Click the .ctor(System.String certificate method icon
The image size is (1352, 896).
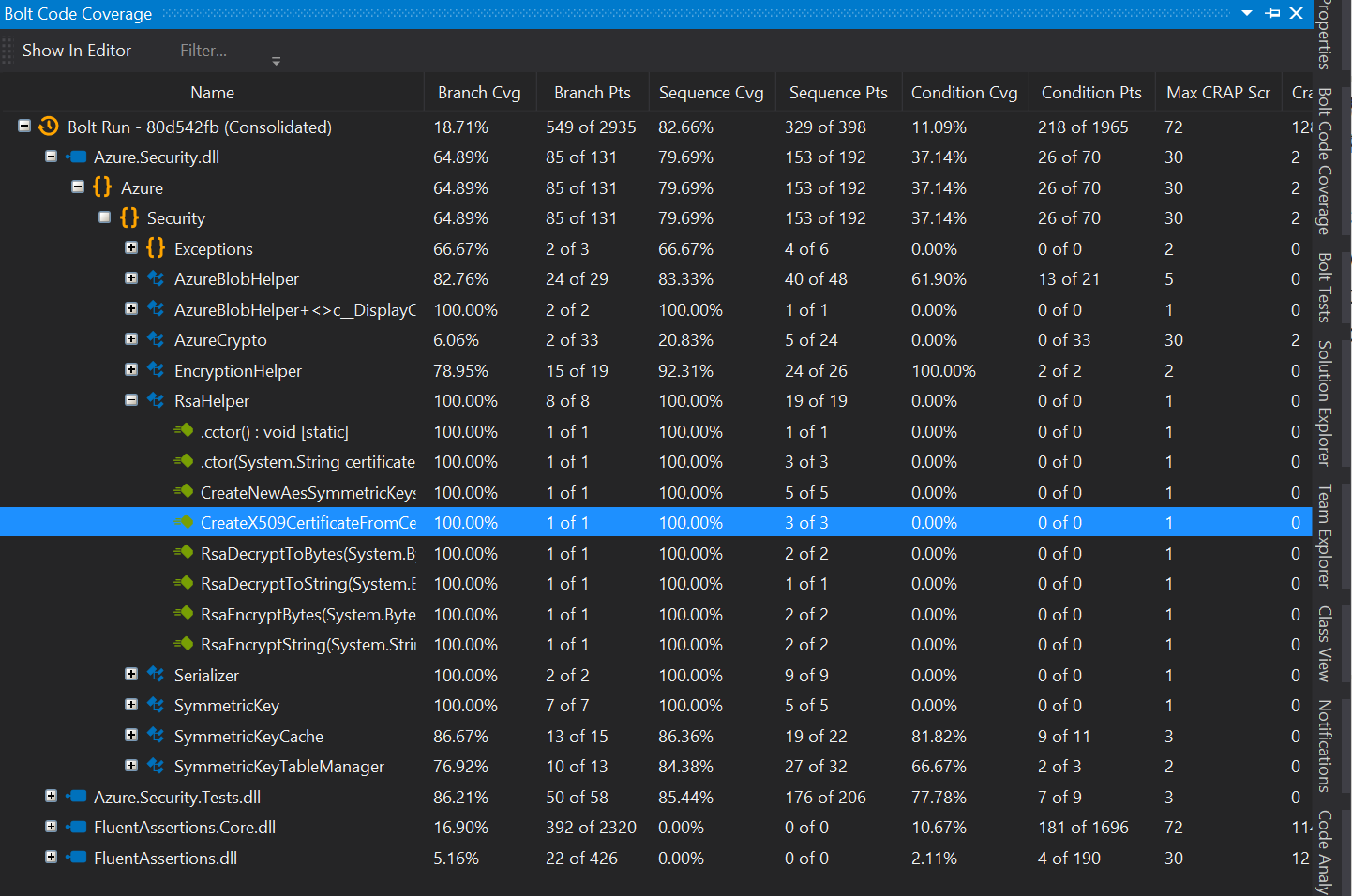pyautogui.click(x=183, y=461)
